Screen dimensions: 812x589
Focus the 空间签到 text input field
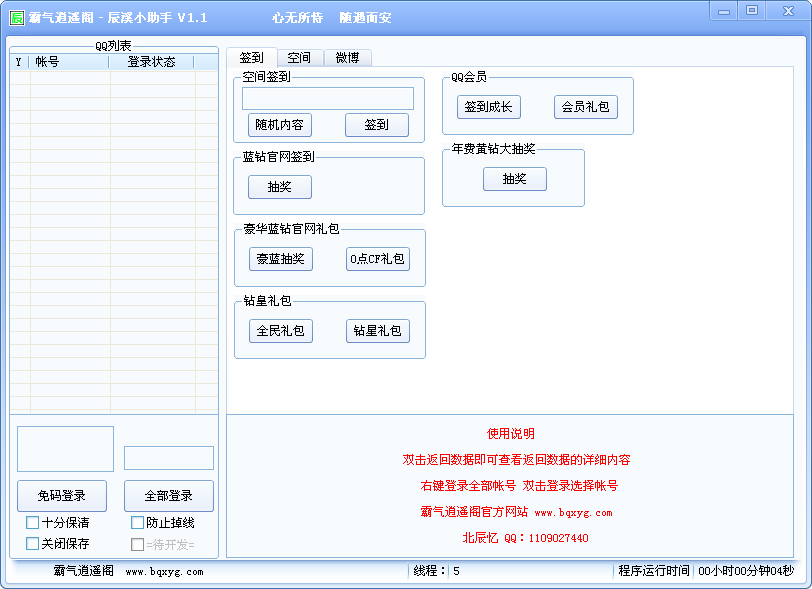click(328, 98)
